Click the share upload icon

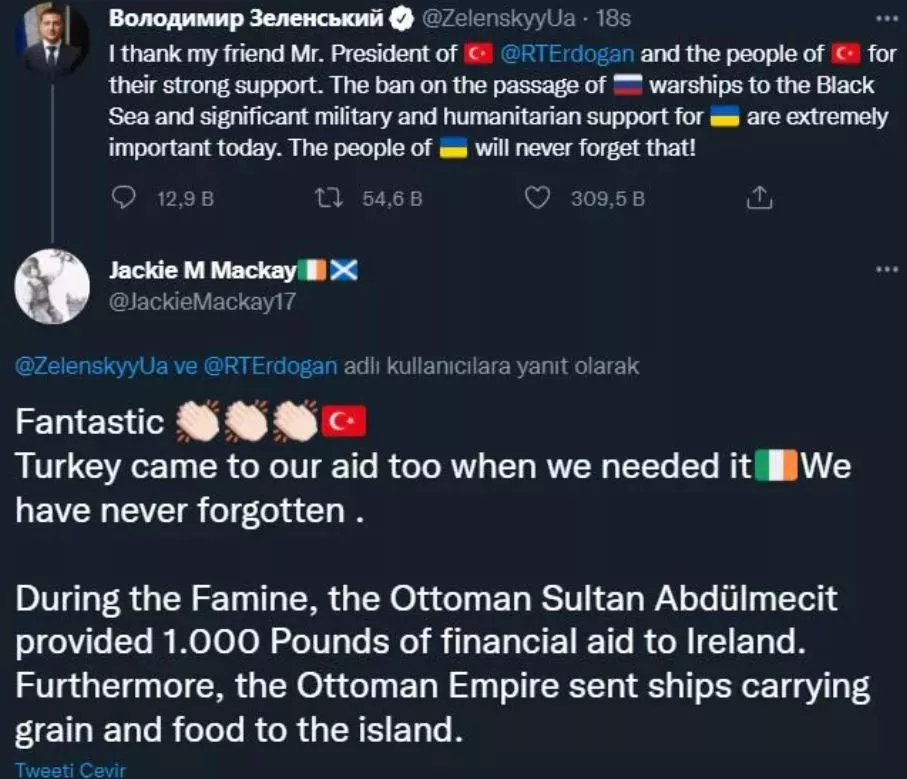click(761, 198)
